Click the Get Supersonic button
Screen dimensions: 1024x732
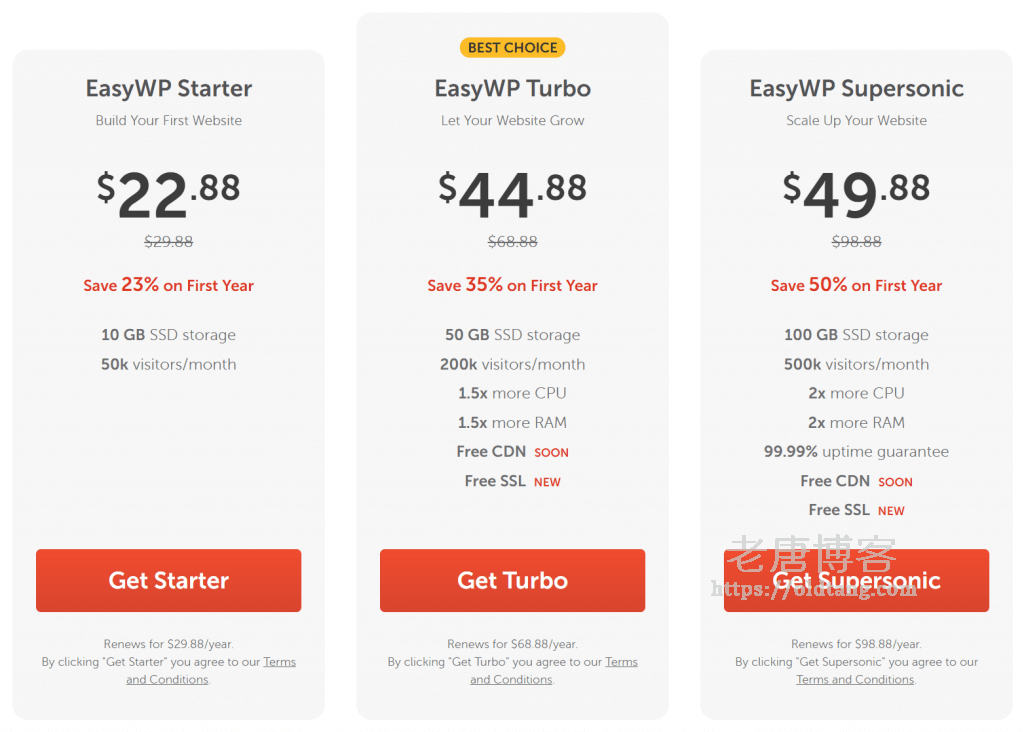[856, 580]
